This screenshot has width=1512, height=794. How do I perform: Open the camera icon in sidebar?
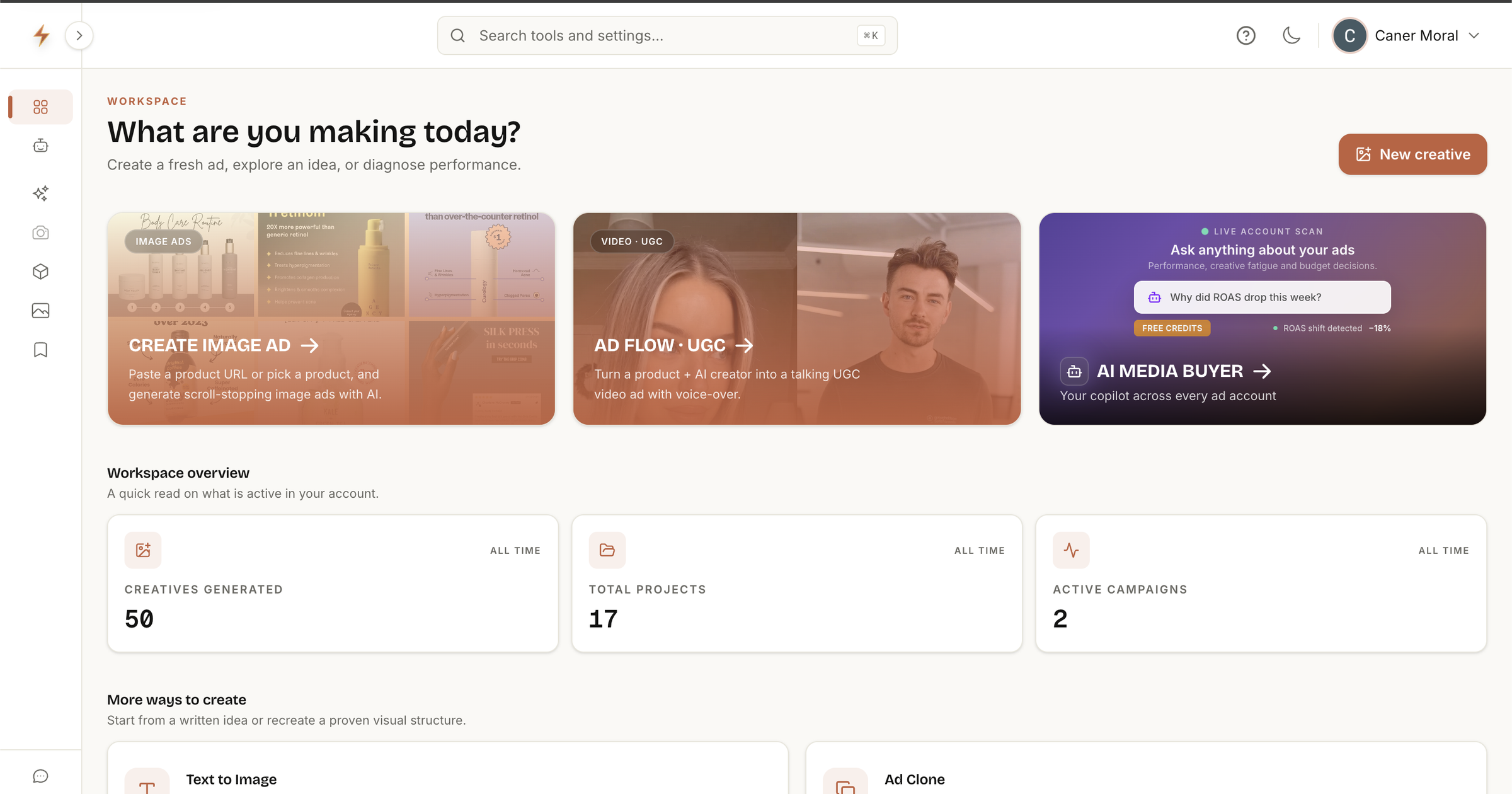[x=40, y=233]
